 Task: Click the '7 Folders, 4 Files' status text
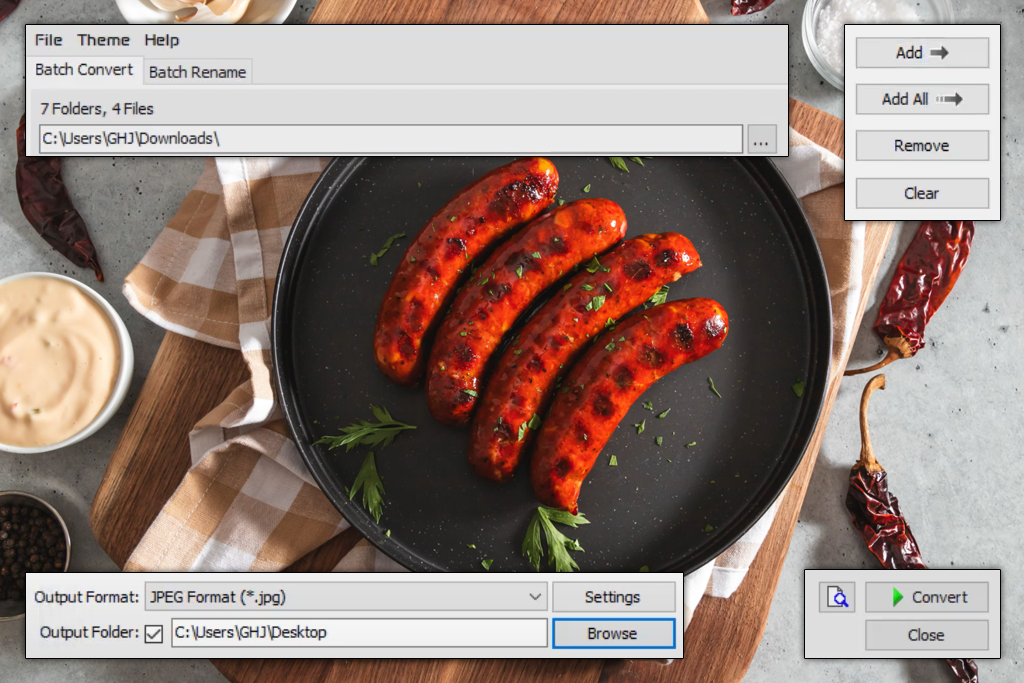coord(97,109)
